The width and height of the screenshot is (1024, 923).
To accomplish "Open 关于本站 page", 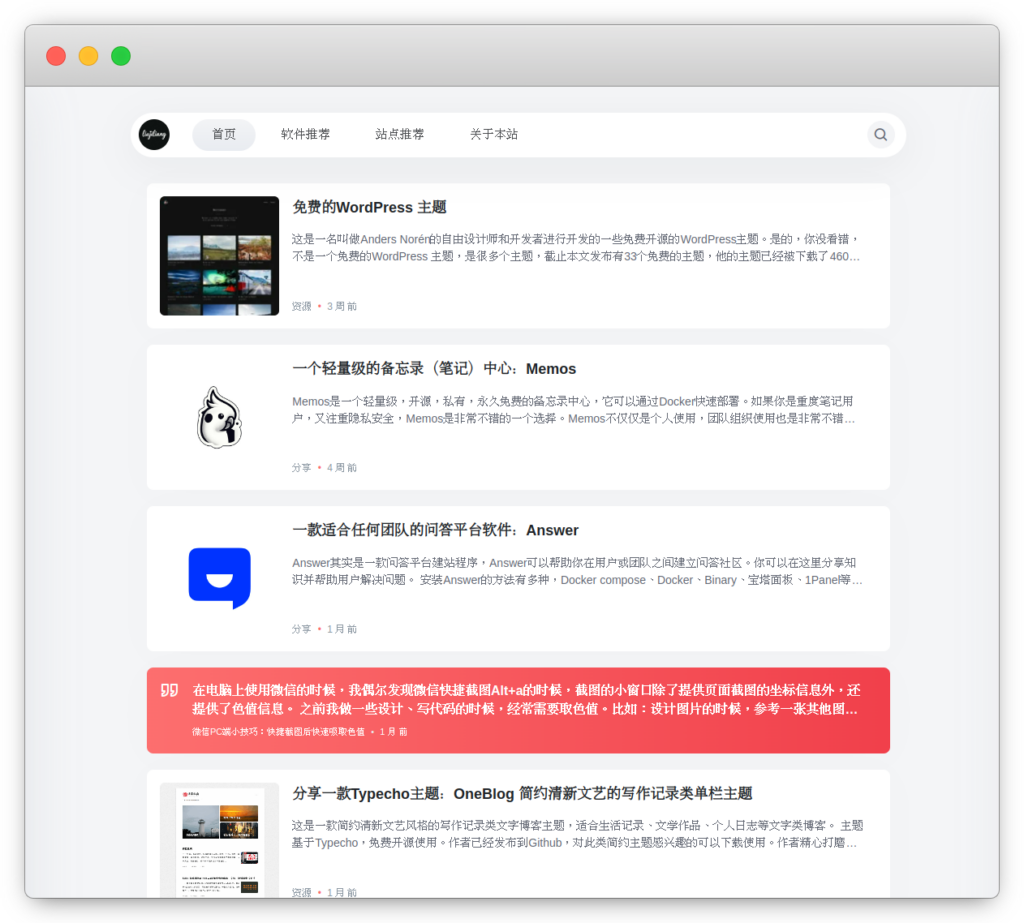I will pyautogui.click(x=491, y=134).
